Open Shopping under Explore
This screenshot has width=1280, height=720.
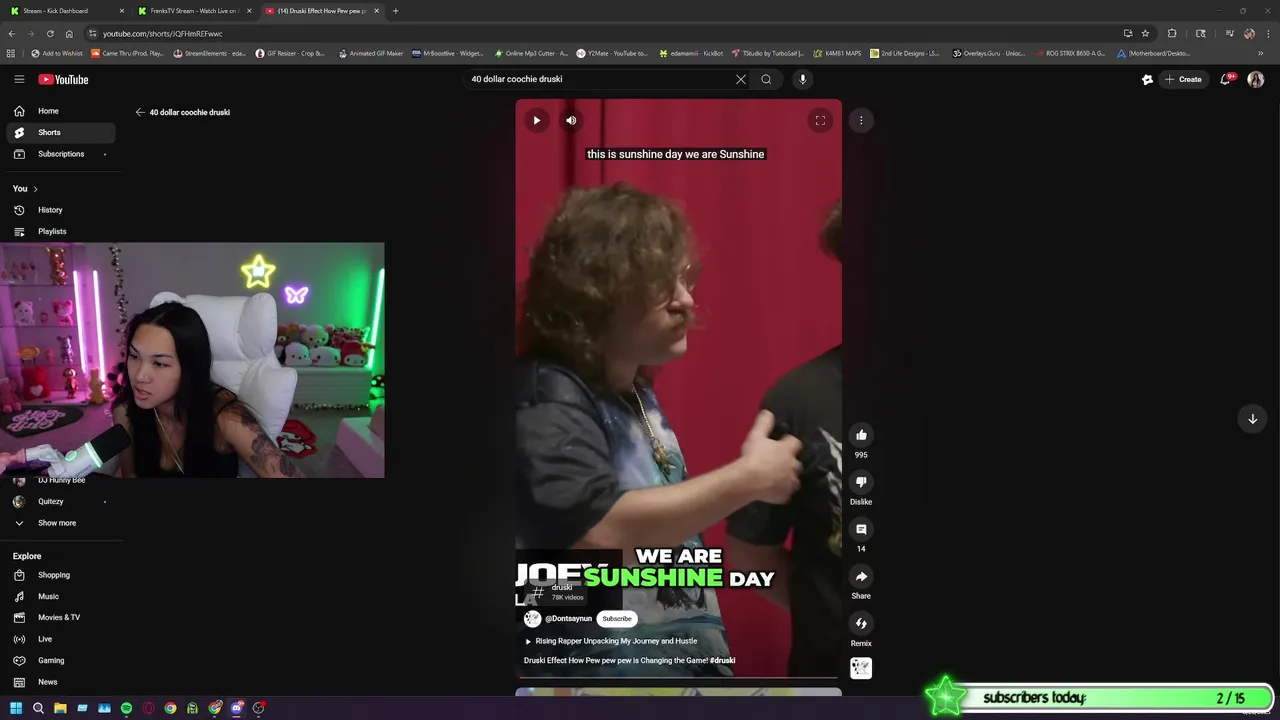60,575
